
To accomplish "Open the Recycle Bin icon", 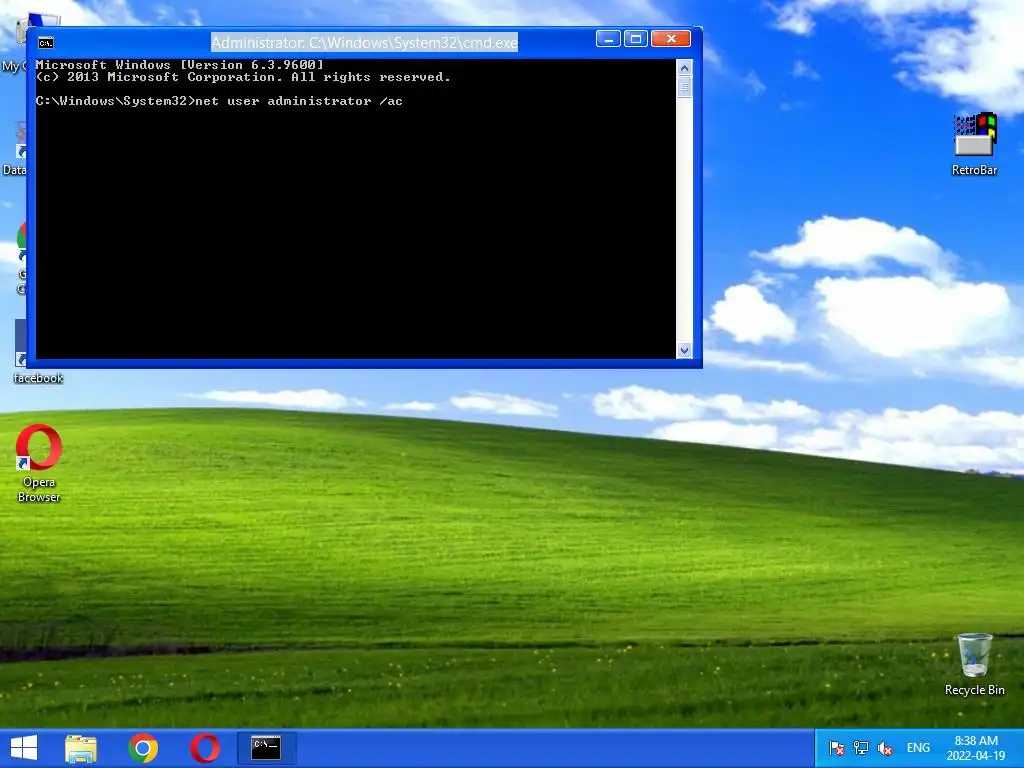I will pyautogui.click(x=974, y=664).
